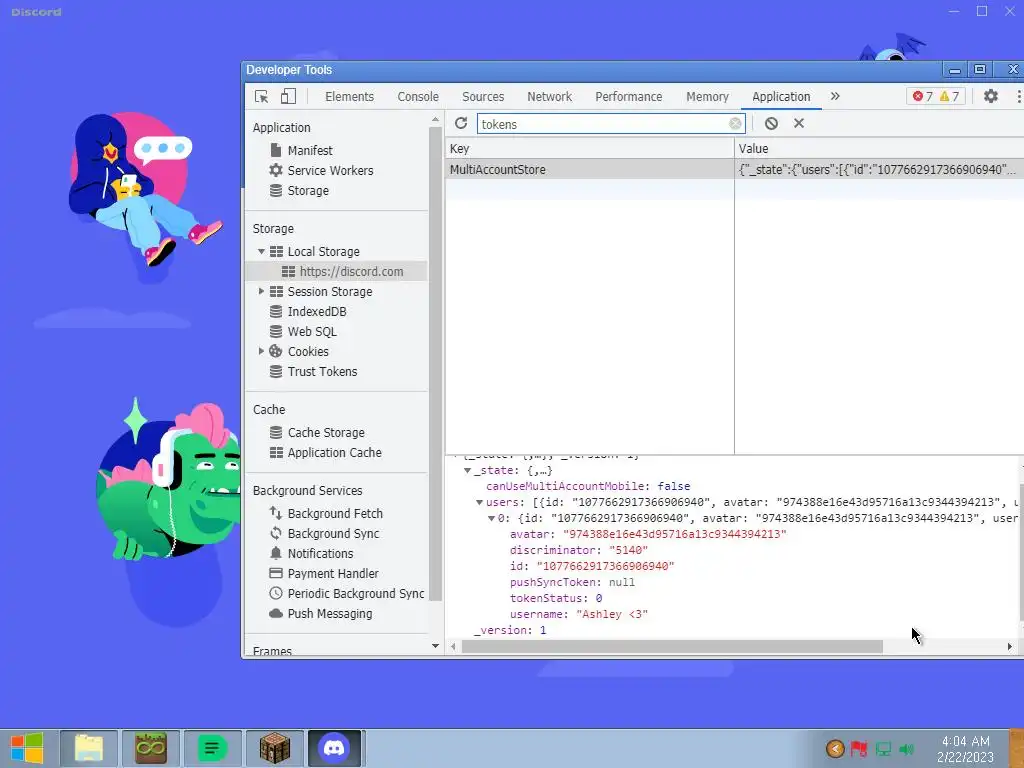1024x768 pixels.
Task: Open the DevTools more options kebab menu
Action: click(1018, 97)
